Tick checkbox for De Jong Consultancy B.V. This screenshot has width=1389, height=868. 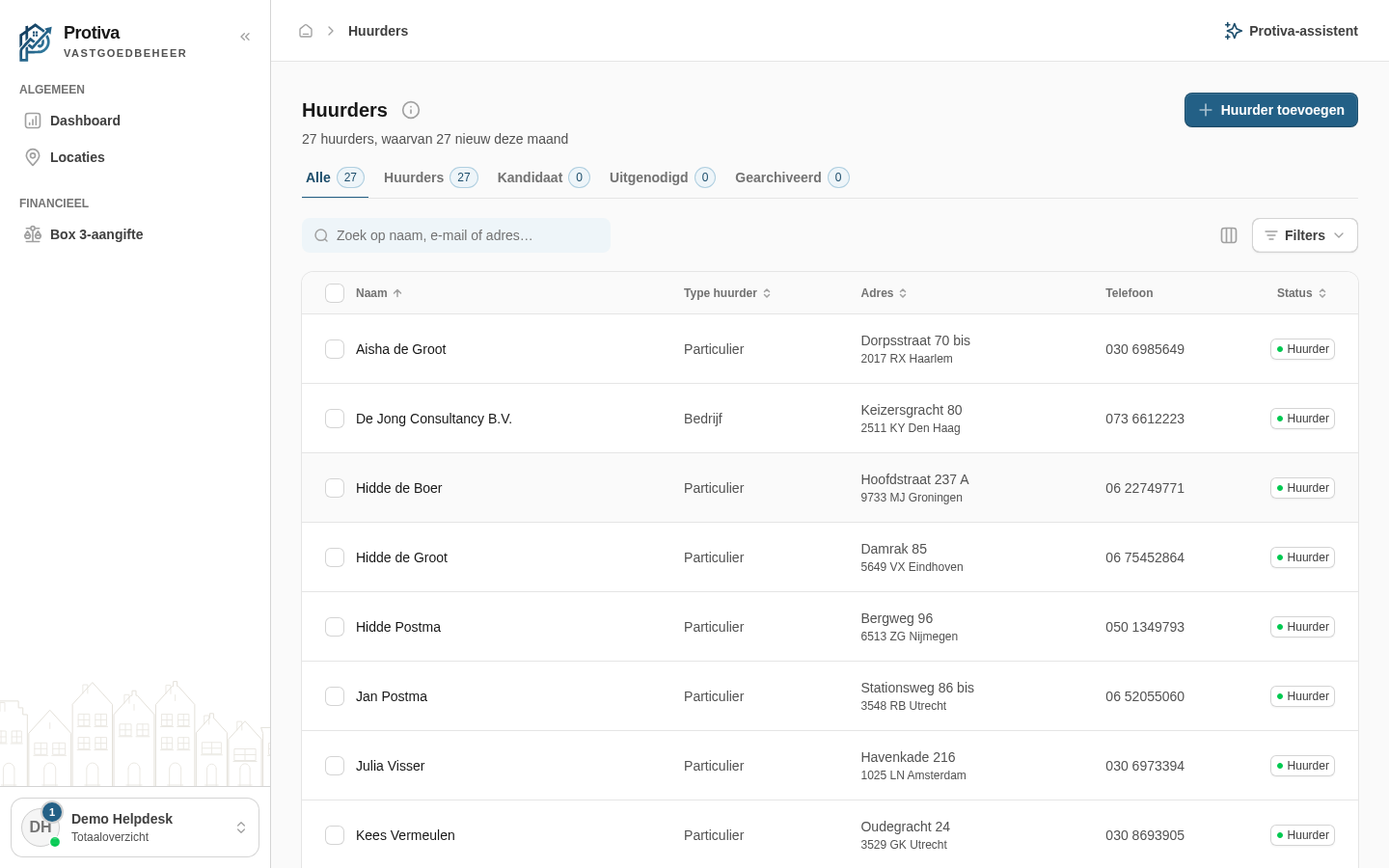(335, 419)
